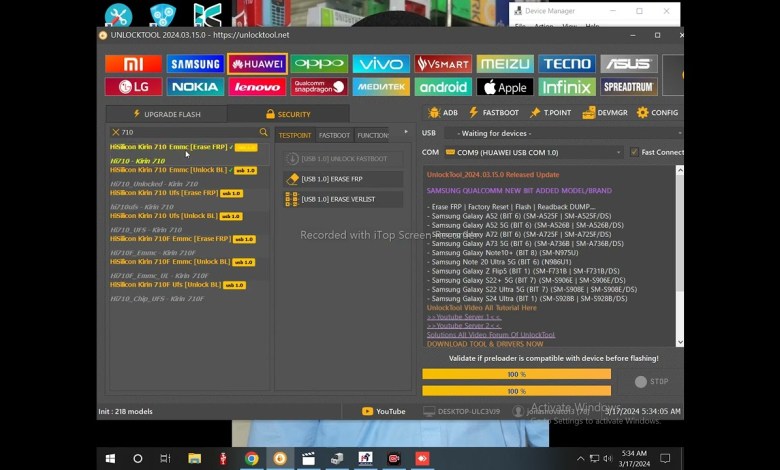Click the ADB android icon button
Image resolution: width=780 pixels, height=470 pixels.
[x=443, y=113]
